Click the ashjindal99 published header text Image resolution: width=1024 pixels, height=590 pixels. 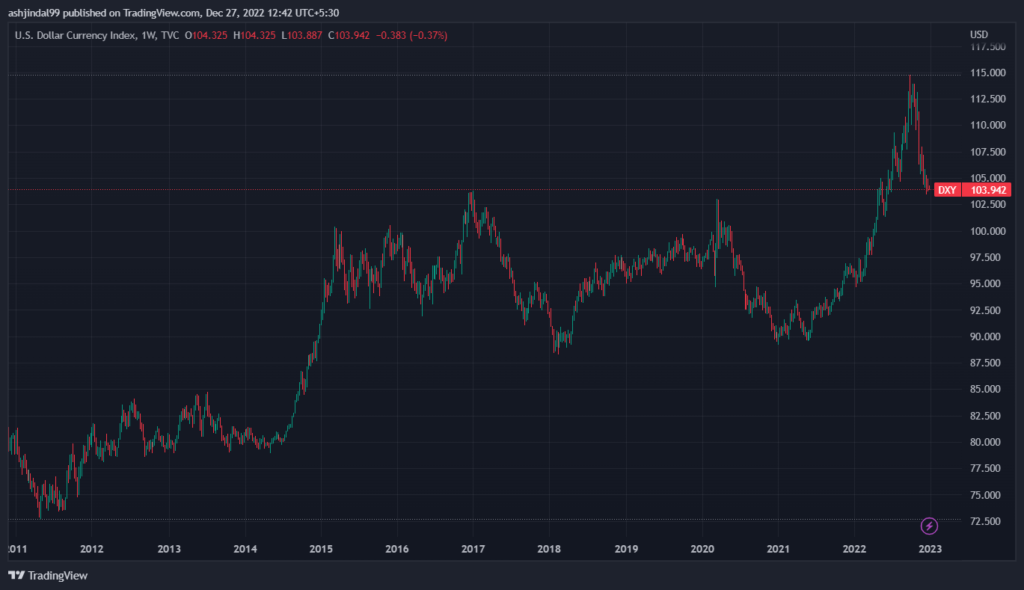click(x=173, y=12)
